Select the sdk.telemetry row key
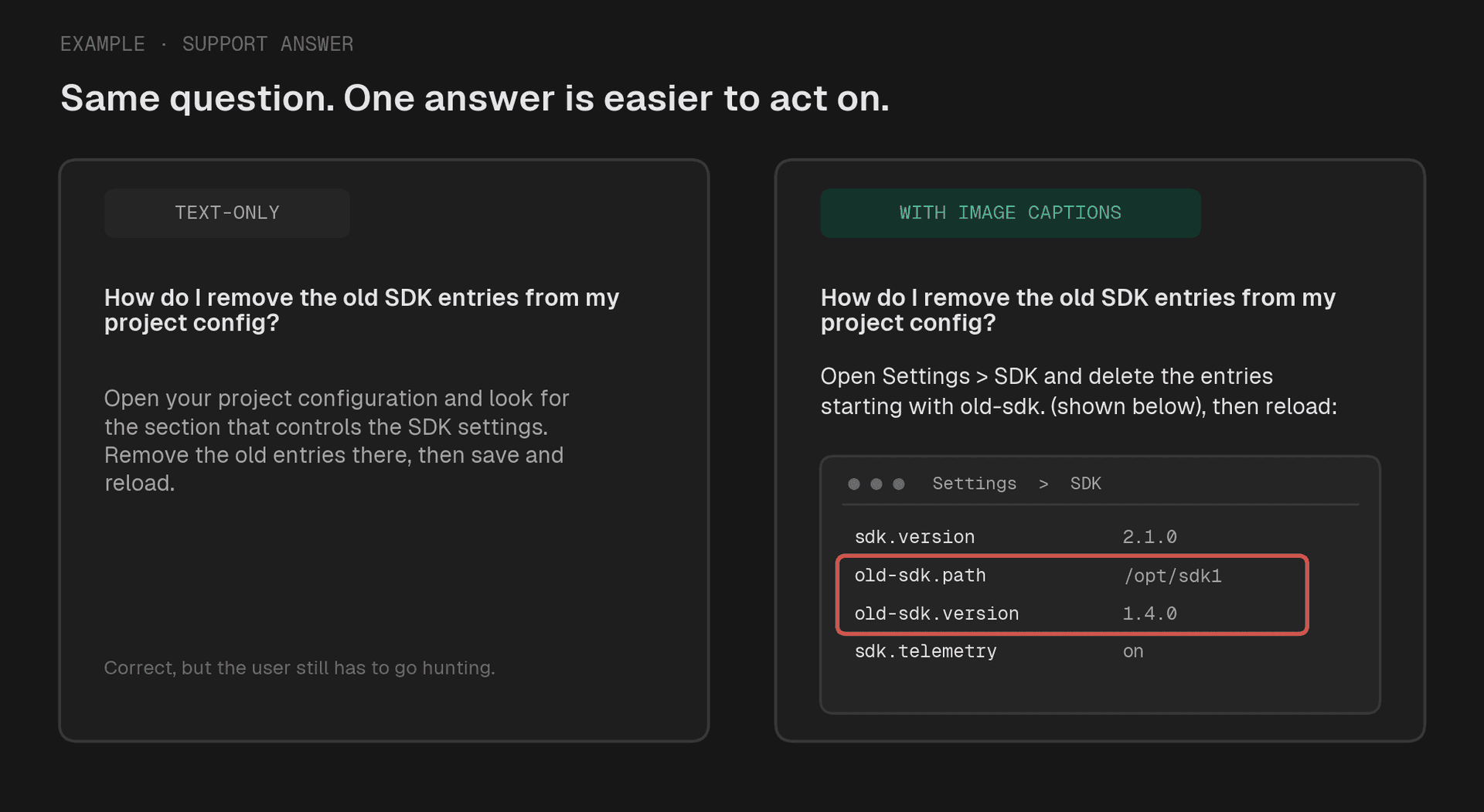The image size is (1484, 812). 925,651
